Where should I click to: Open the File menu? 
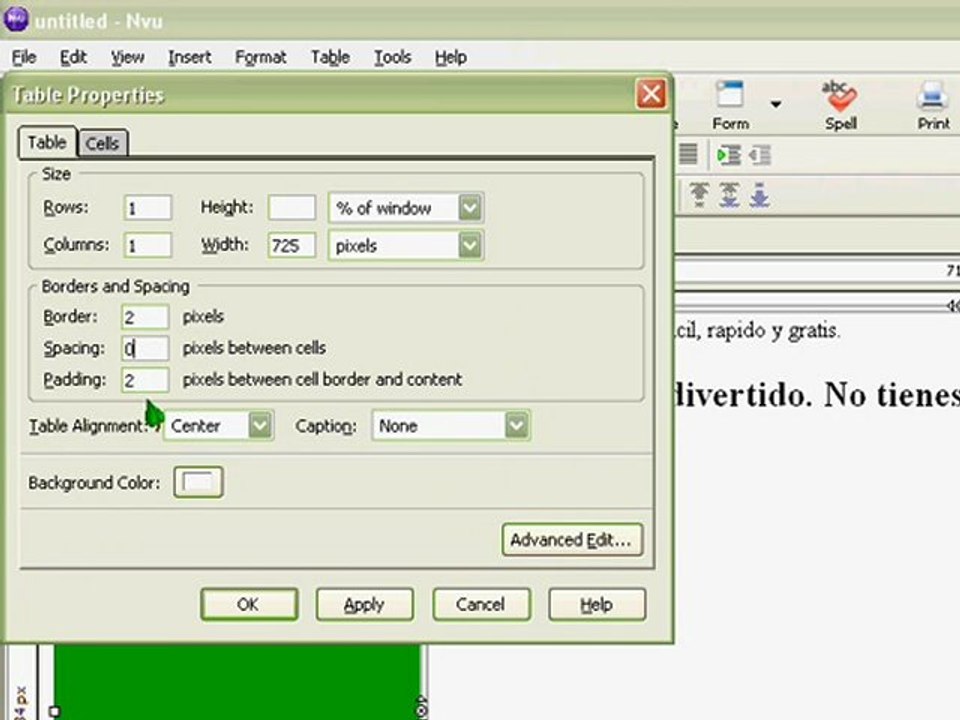click(24, 57)
